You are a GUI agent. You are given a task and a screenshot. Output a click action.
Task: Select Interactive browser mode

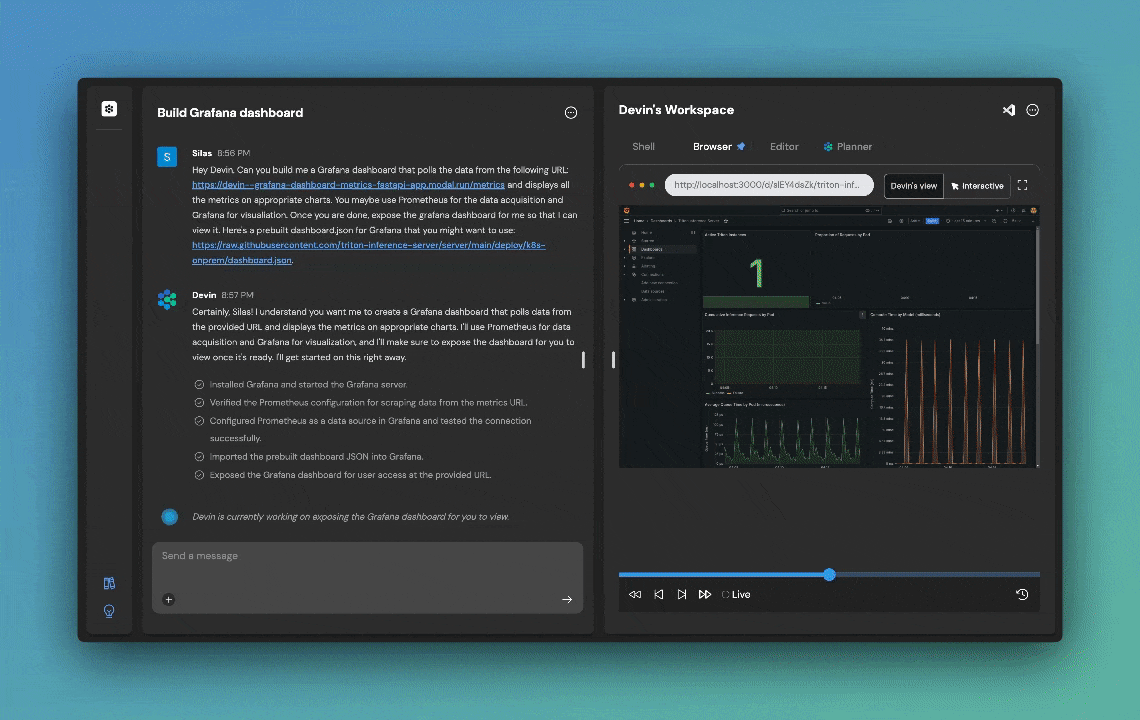tap(977, 185)
